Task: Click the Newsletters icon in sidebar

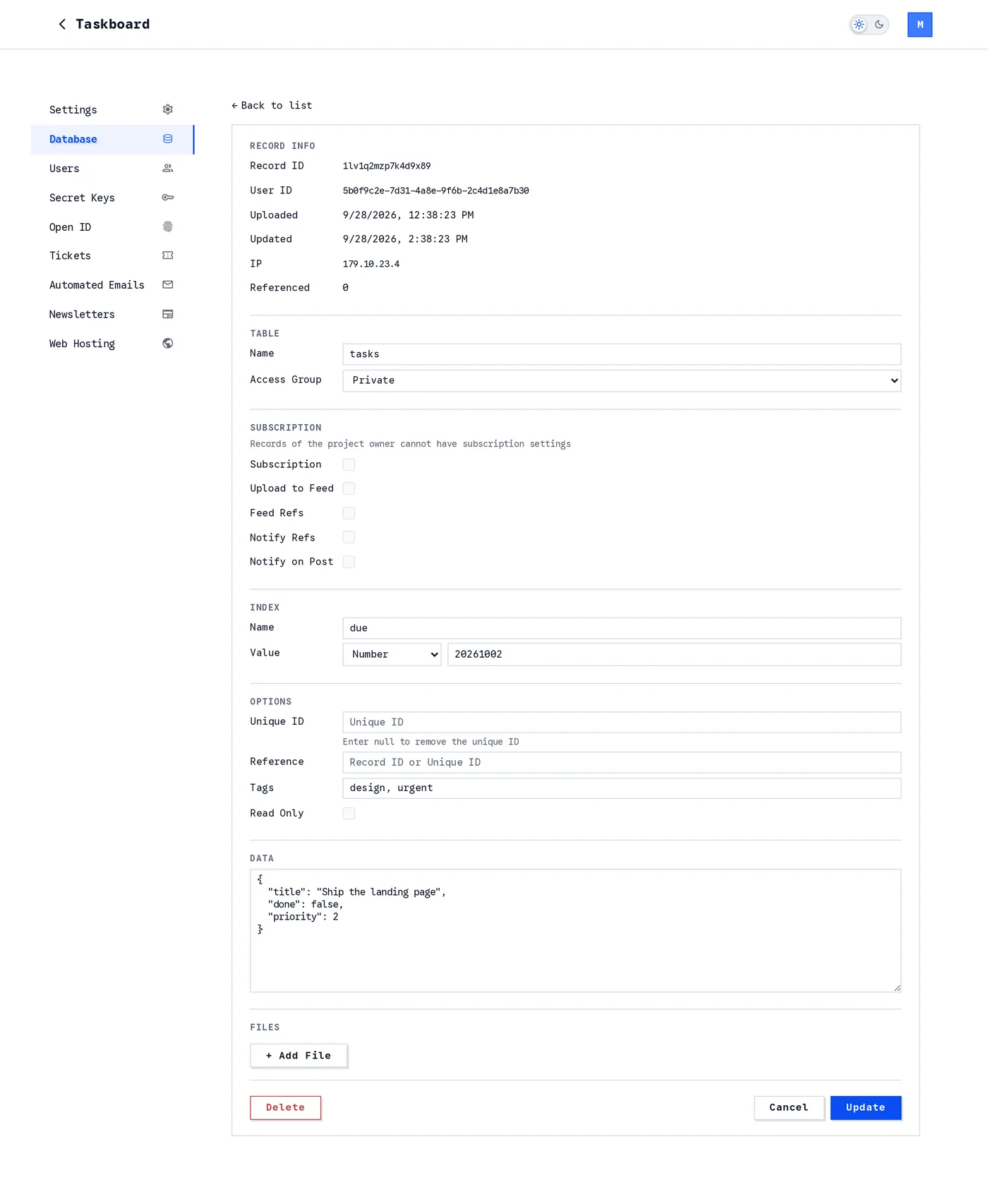Action: coord(168,314)
